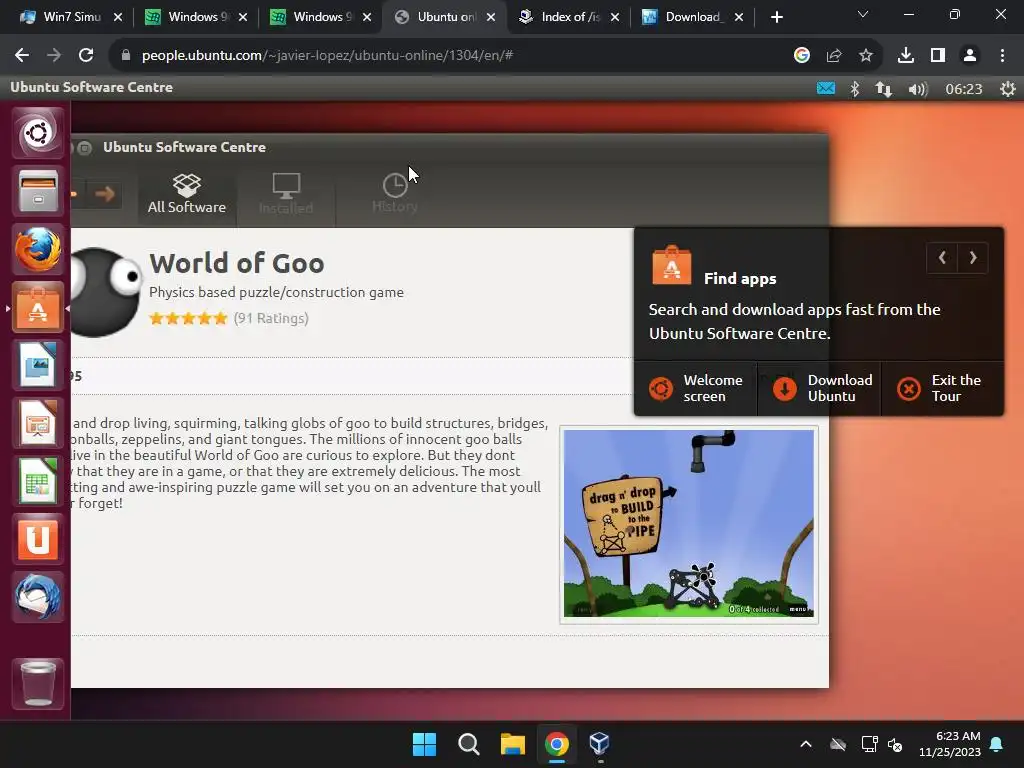
Task: Click the browser back button
Action: pos(22,56)
